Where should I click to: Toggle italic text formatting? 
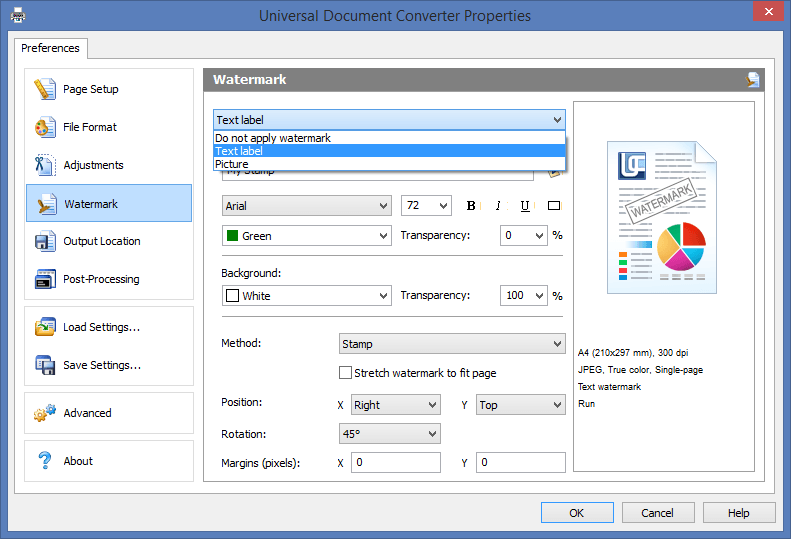(498, 205)
